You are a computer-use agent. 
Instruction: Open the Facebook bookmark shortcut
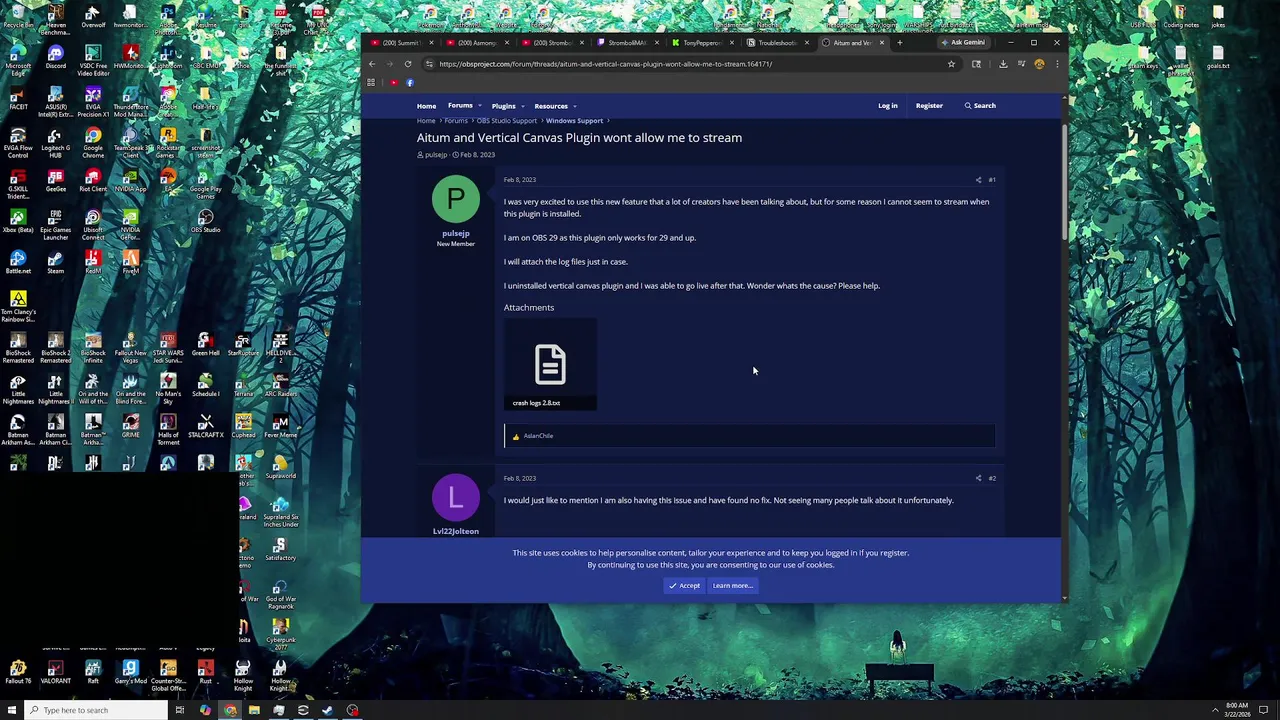(410, 83)
